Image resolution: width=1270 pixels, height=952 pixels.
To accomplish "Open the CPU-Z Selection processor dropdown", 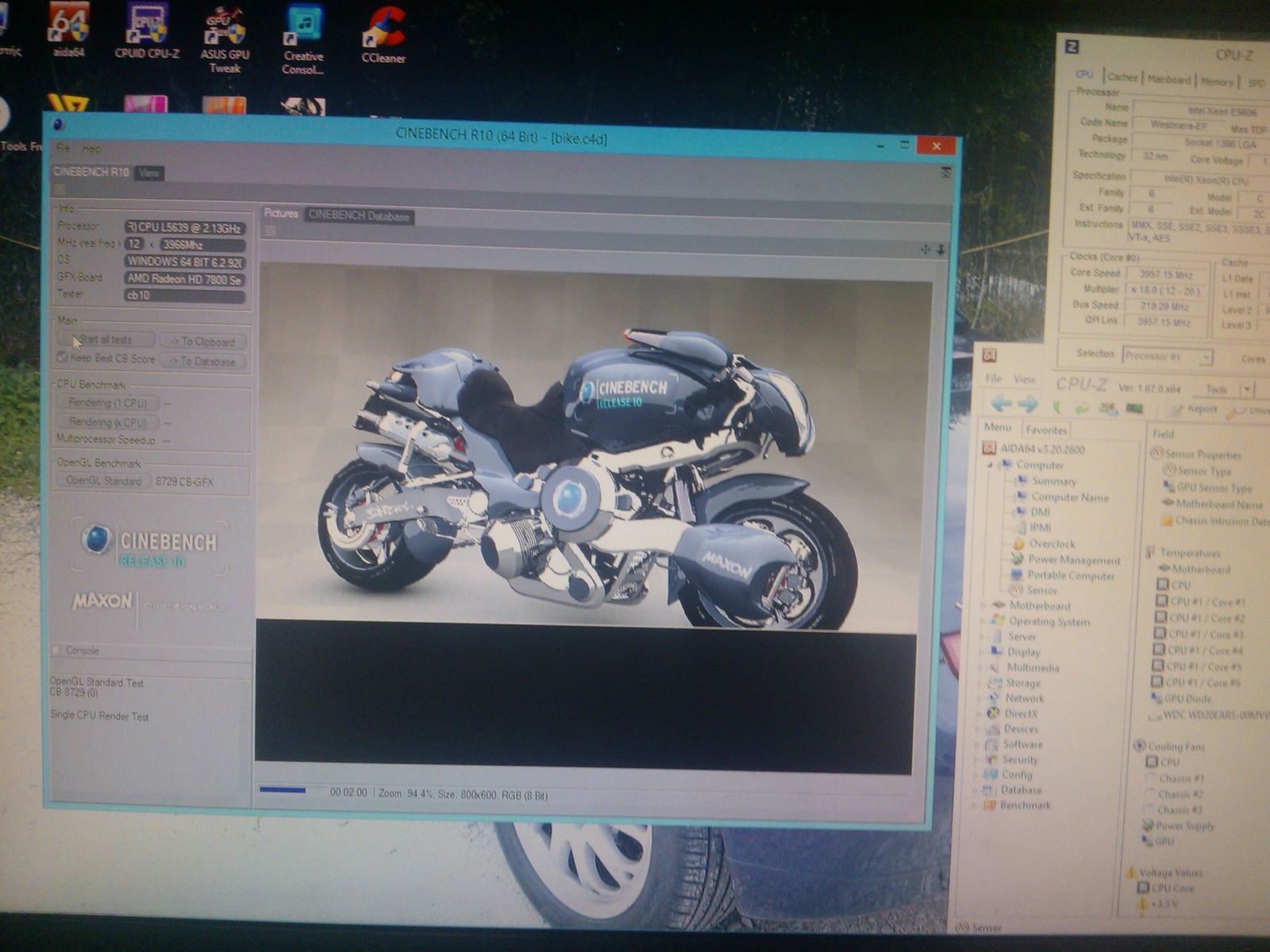I will pos(1168,356).
